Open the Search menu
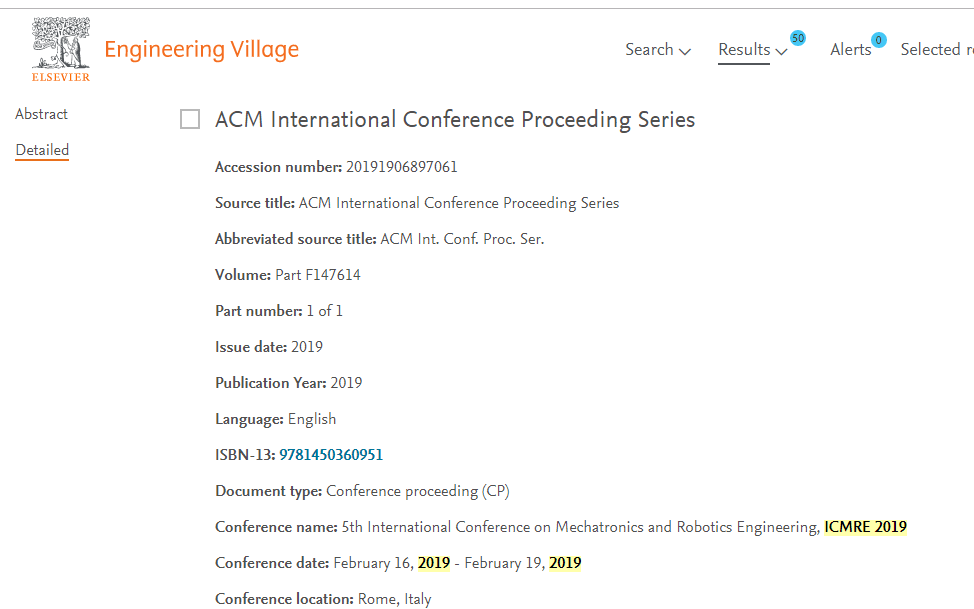 [x=649, y=50]
